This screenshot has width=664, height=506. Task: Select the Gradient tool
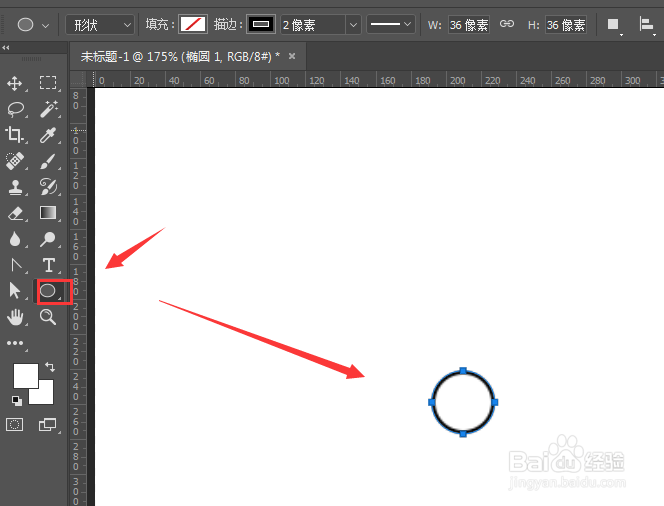click(48, 213)
